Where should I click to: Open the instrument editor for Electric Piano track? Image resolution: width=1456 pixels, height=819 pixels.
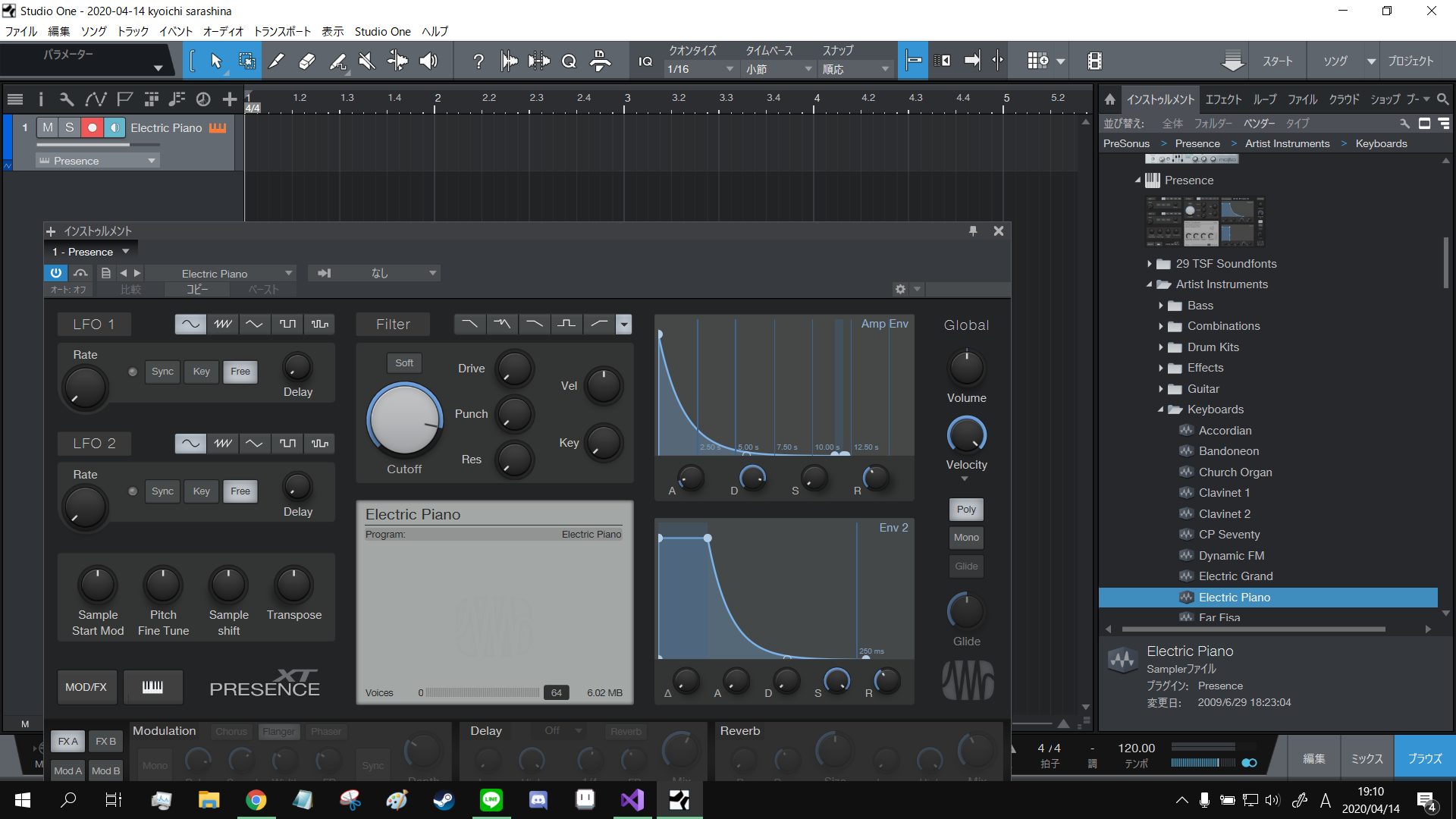coord(218,127)
